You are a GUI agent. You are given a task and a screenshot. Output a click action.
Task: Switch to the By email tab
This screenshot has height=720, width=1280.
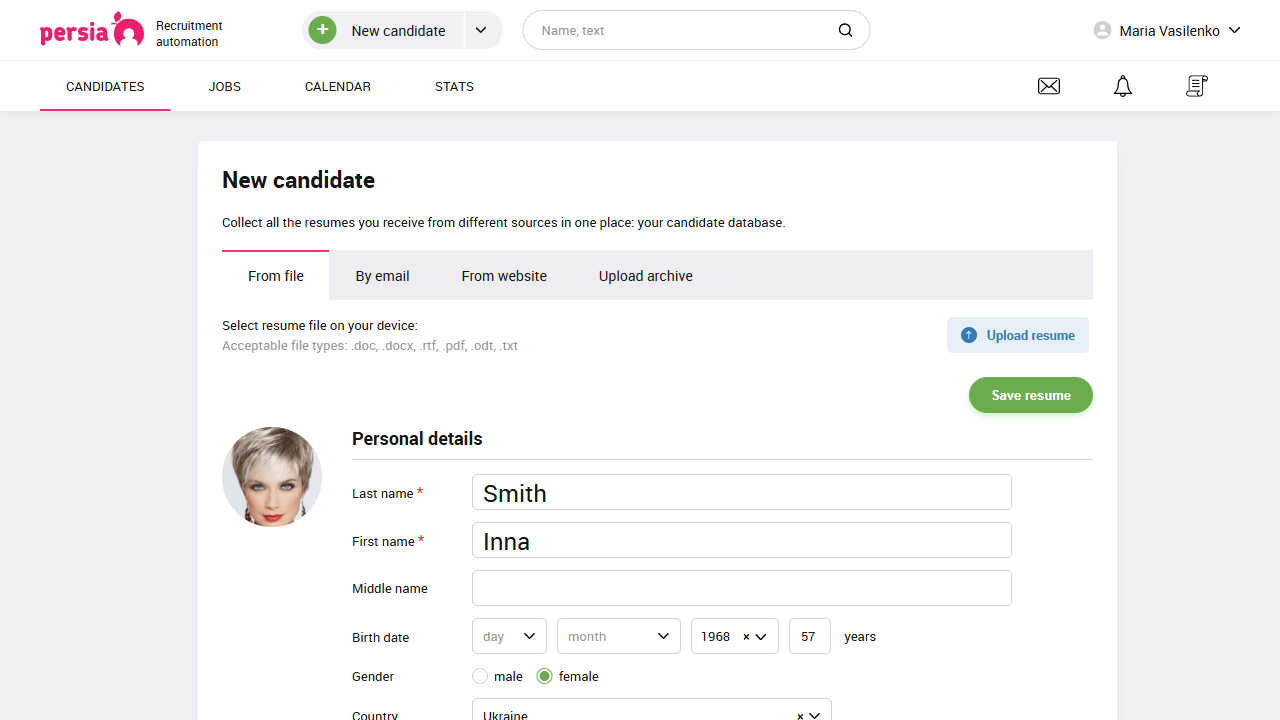[382, 275]
